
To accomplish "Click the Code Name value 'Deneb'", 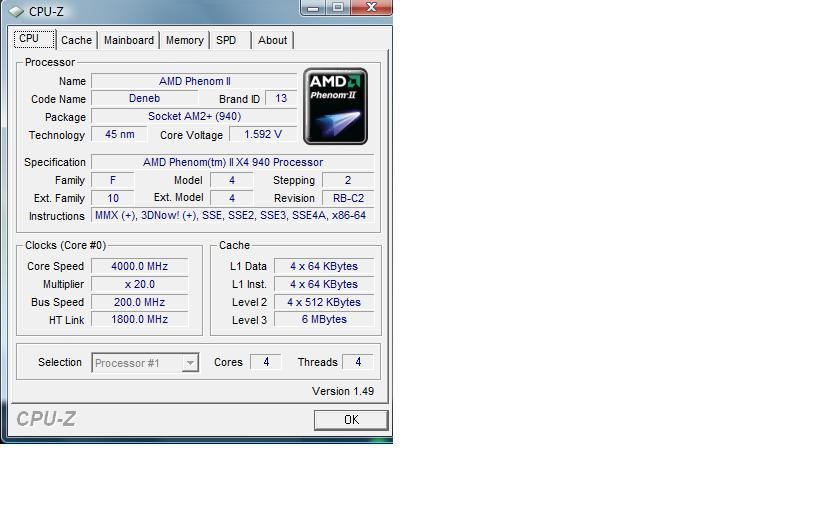I will (144, 99).
